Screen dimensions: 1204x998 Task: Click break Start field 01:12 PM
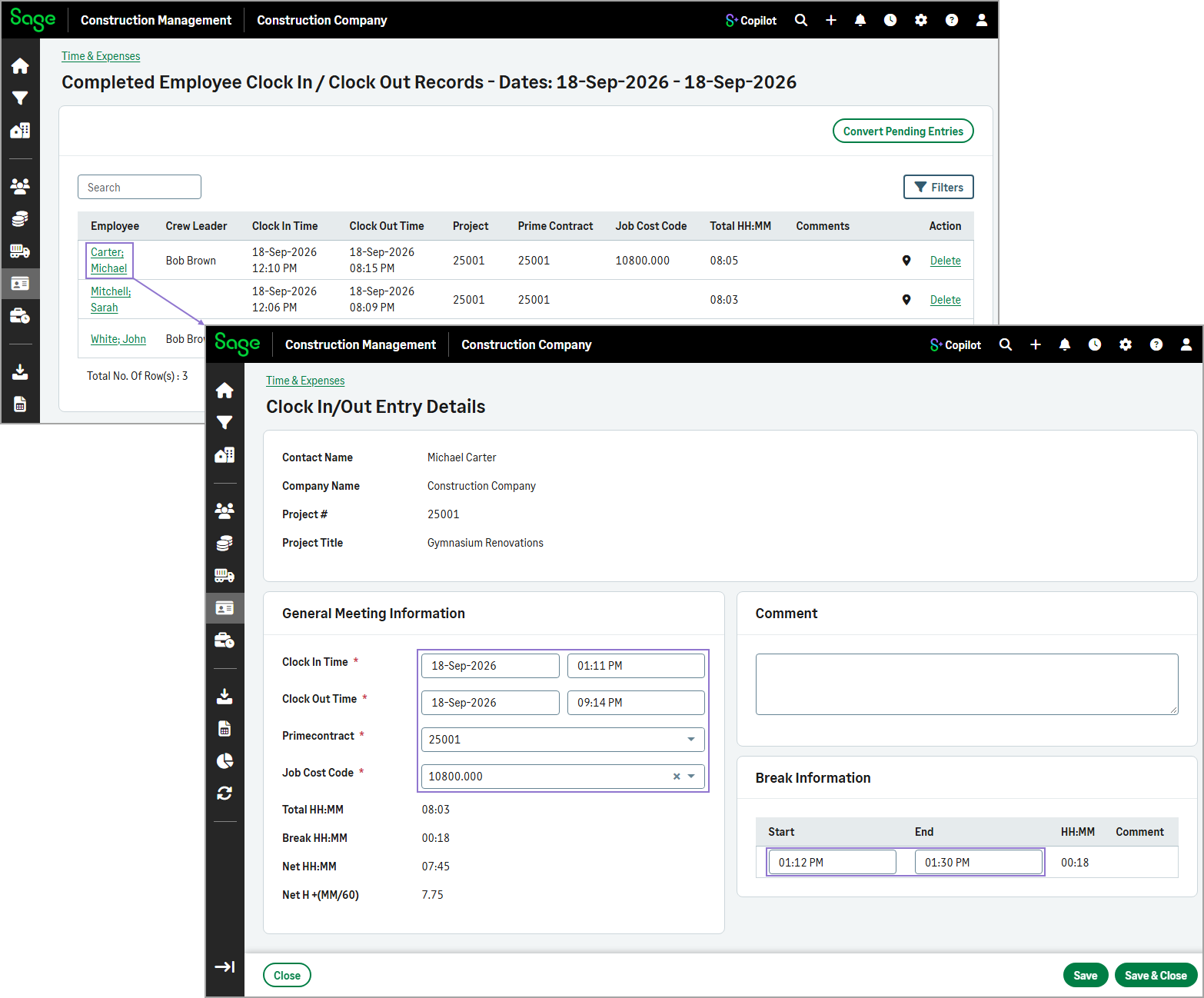(833, 863)
